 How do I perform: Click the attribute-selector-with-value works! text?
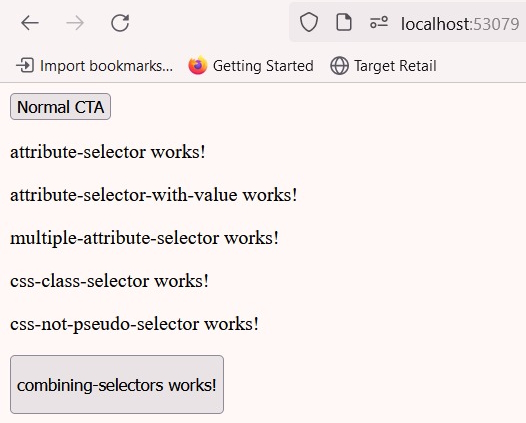pyautogui.click(x=154, y=195)
